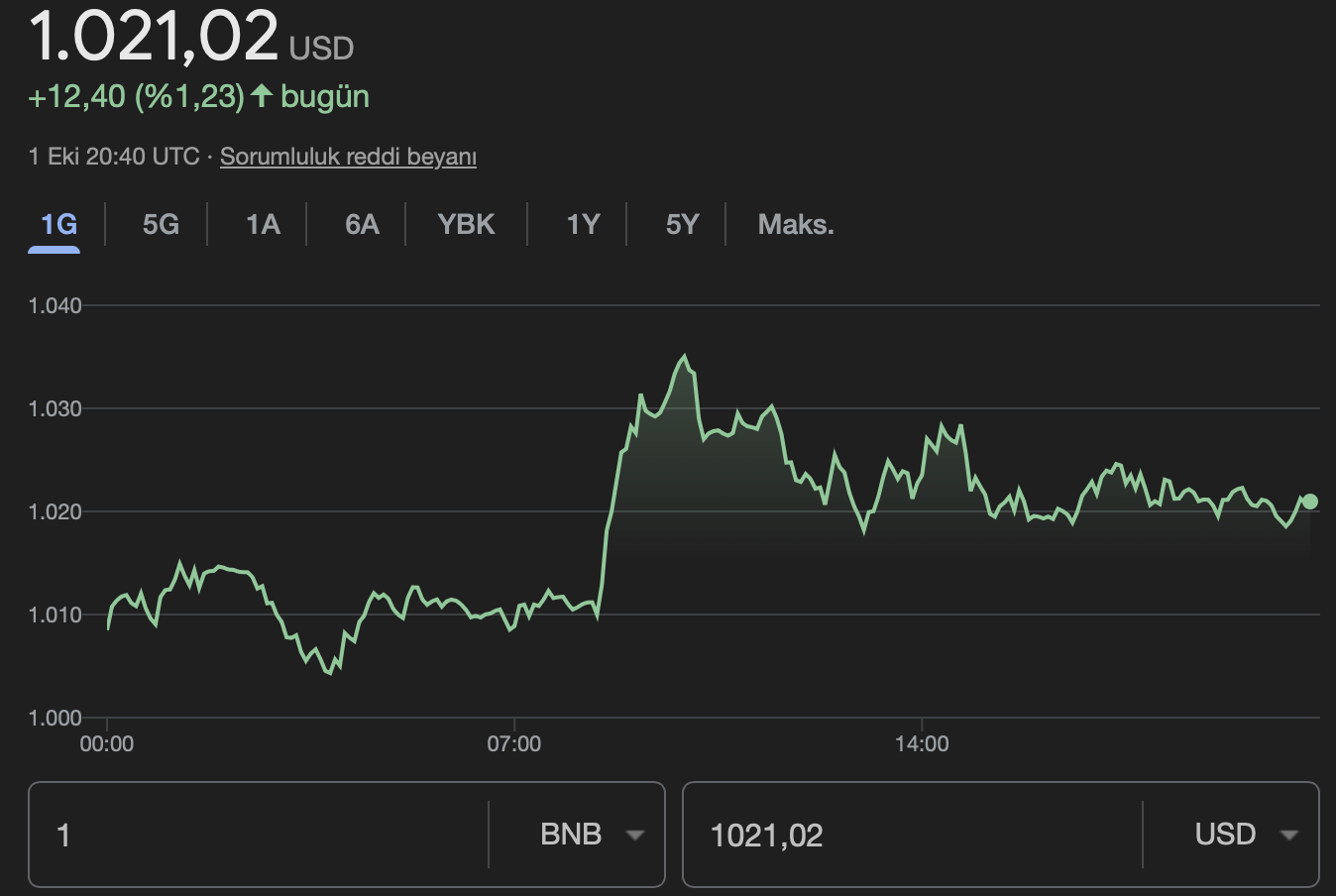Show the 6A six-month chart
The width and height of the screenshot is (1336, 896).
click(x=362, y=225)
